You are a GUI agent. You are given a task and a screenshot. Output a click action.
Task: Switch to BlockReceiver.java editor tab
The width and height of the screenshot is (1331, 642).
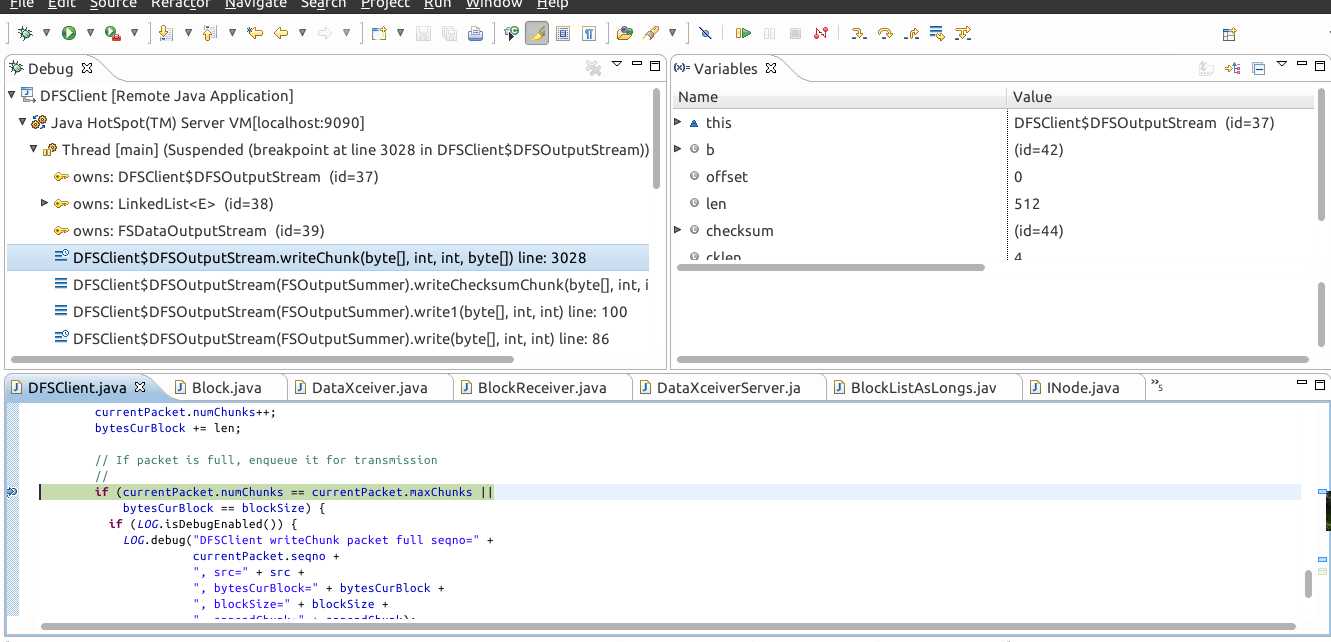(x=542, y=387)
